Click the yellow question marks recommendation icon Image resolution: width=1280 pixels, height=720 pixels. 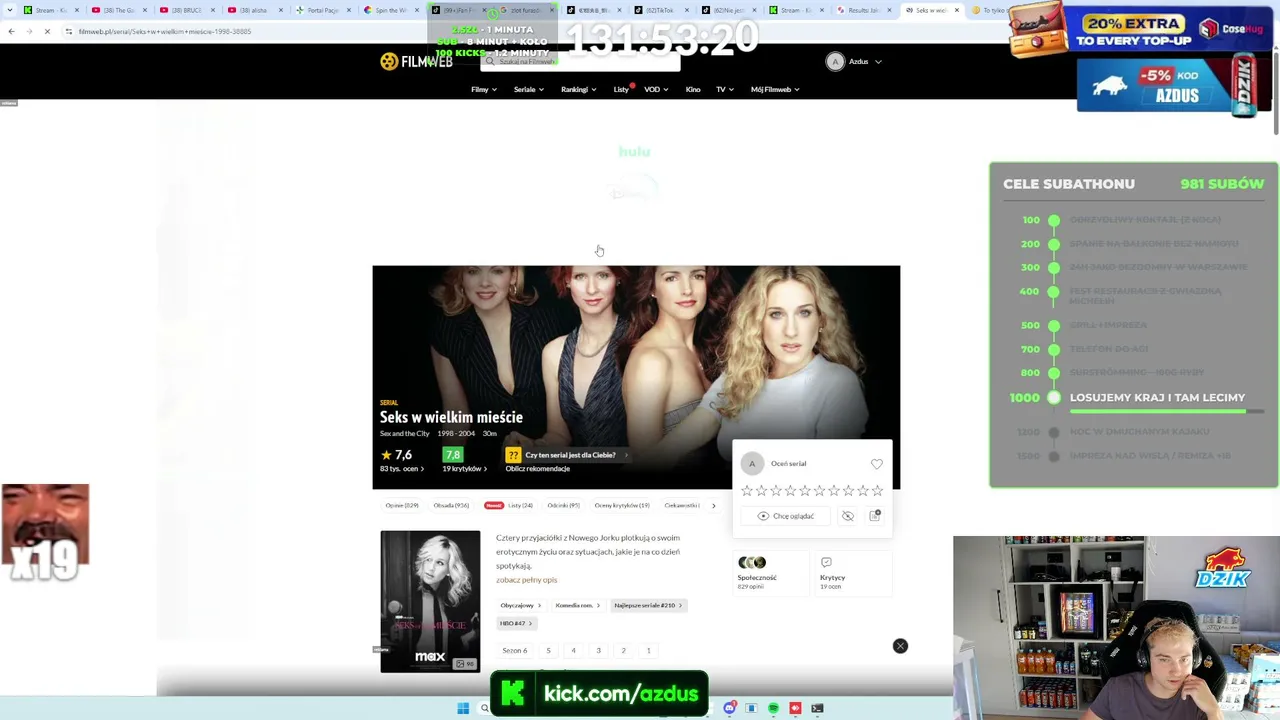513,455
